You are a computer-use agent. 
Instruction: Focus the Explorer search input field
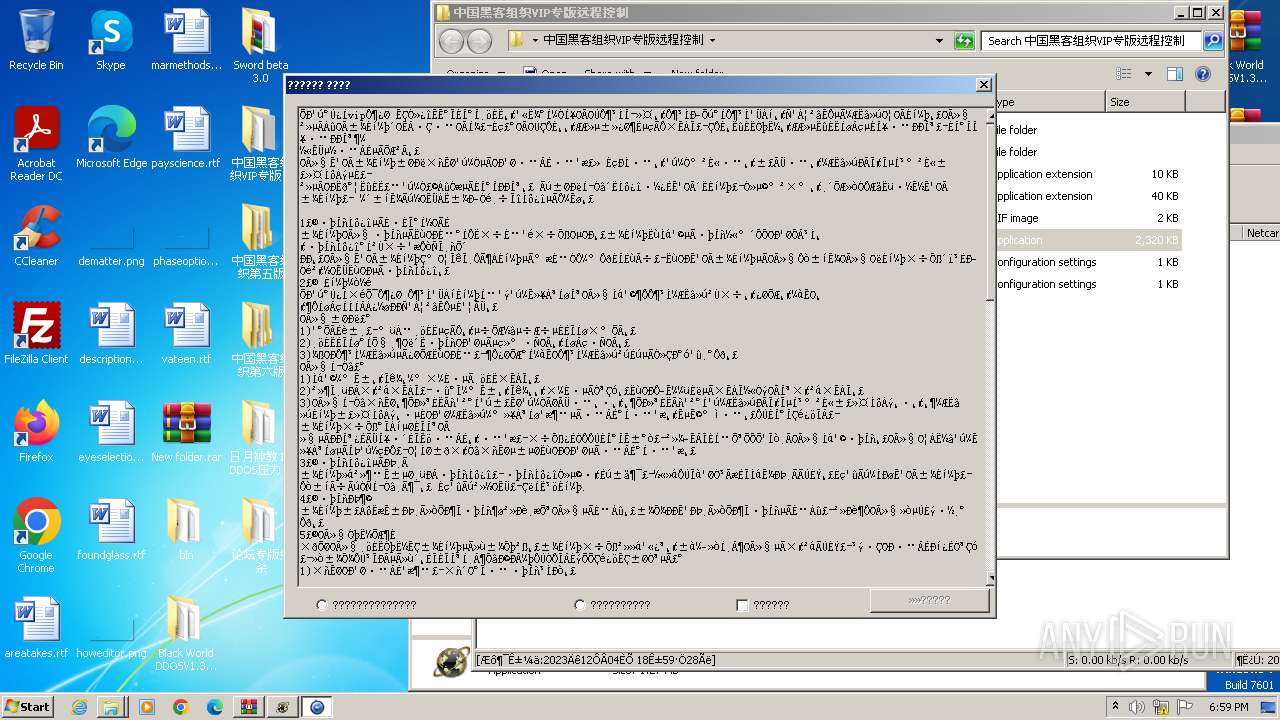tap(1092, 41)
